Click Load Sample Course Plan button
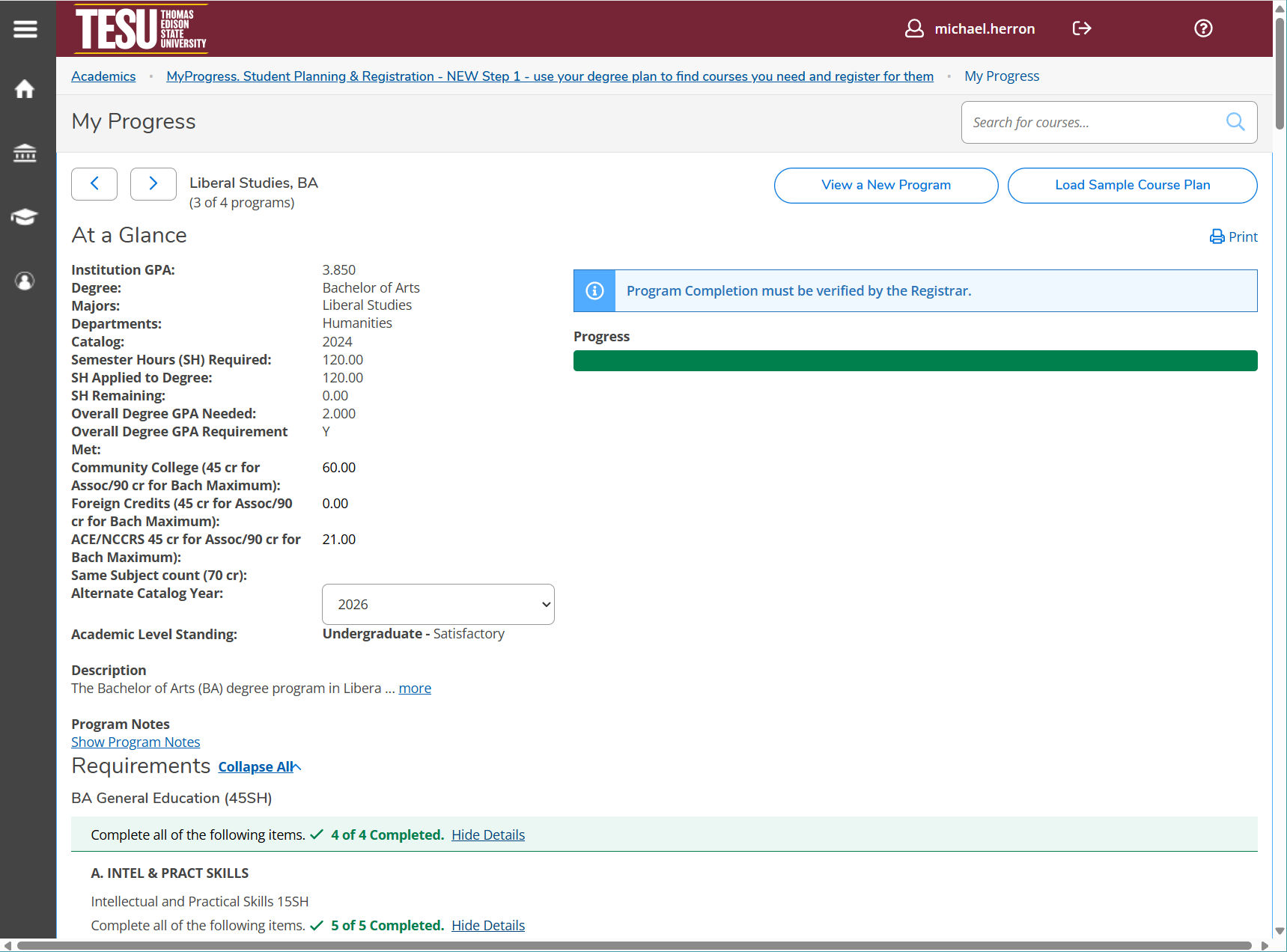This screenshot has height=952, width=1287. (x=1132, y=185)
